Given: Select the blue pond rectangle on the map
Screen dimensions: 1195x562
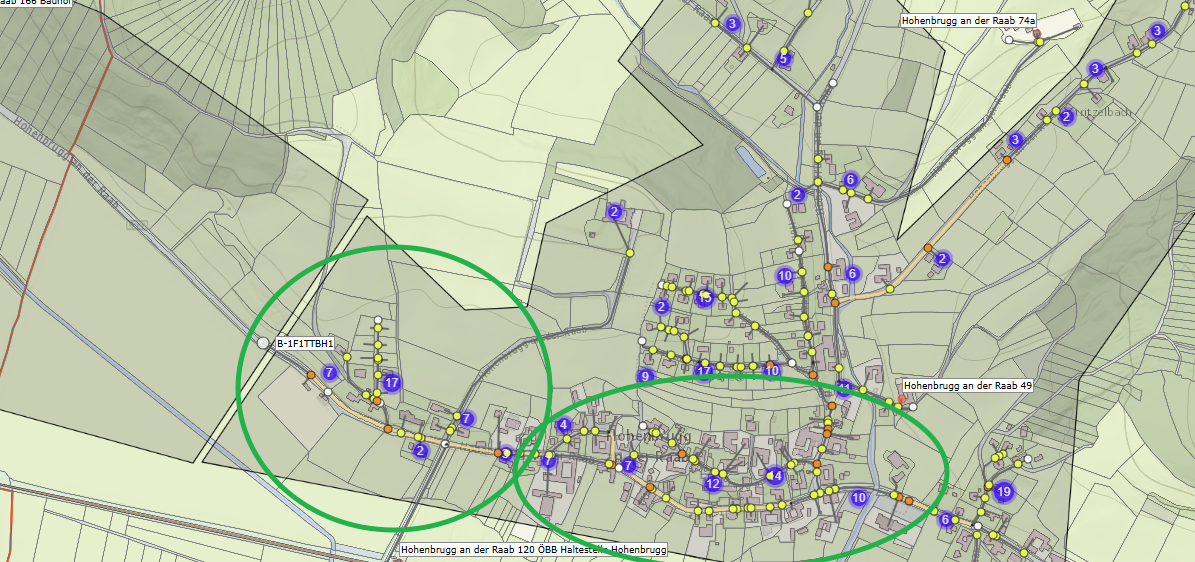Looking at the screenshot, I should click(x=751, y=162).
